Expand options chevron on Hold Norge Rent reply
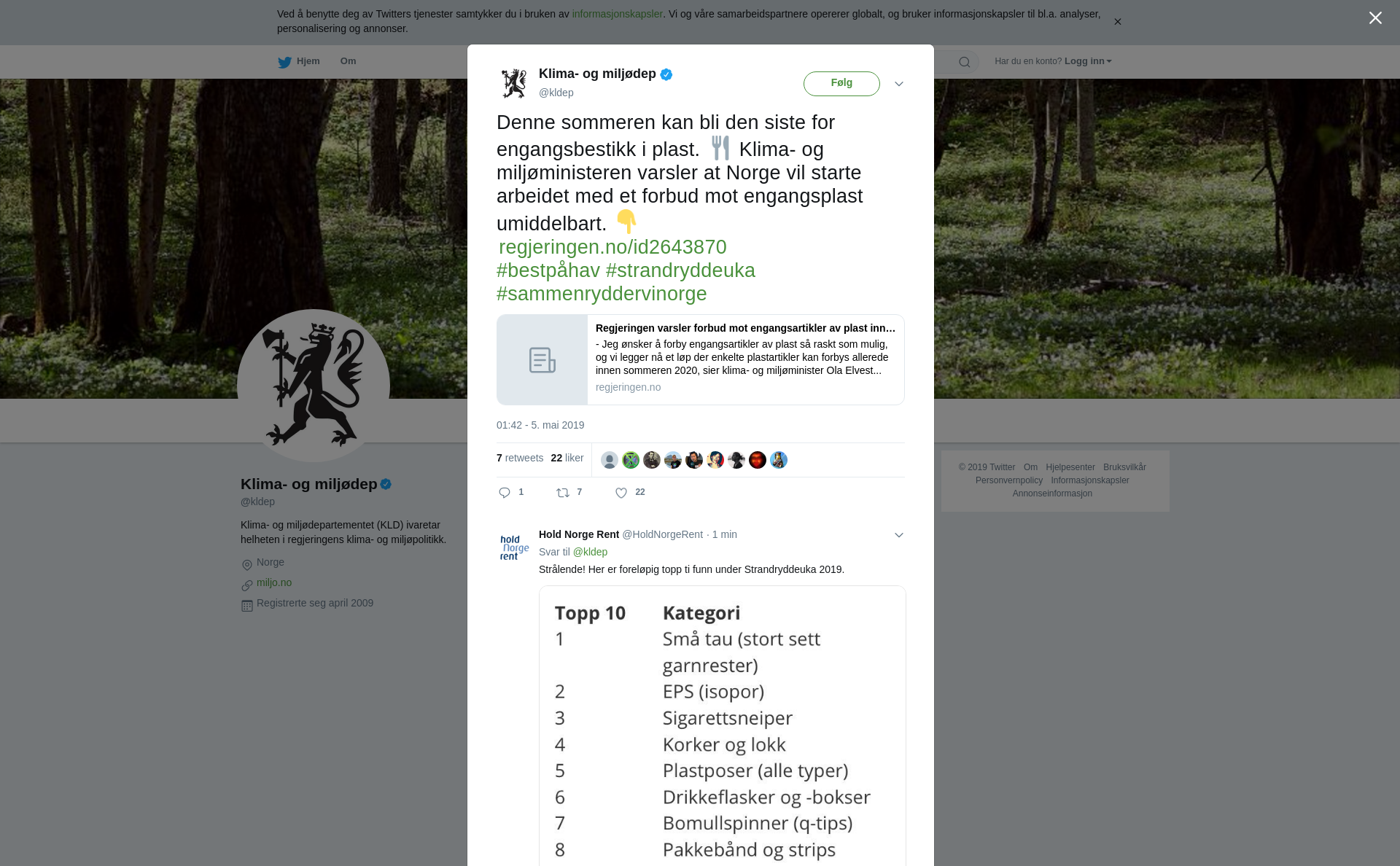Image resolution: width=1400 pixels, height=866 pixels. [899, 535]
